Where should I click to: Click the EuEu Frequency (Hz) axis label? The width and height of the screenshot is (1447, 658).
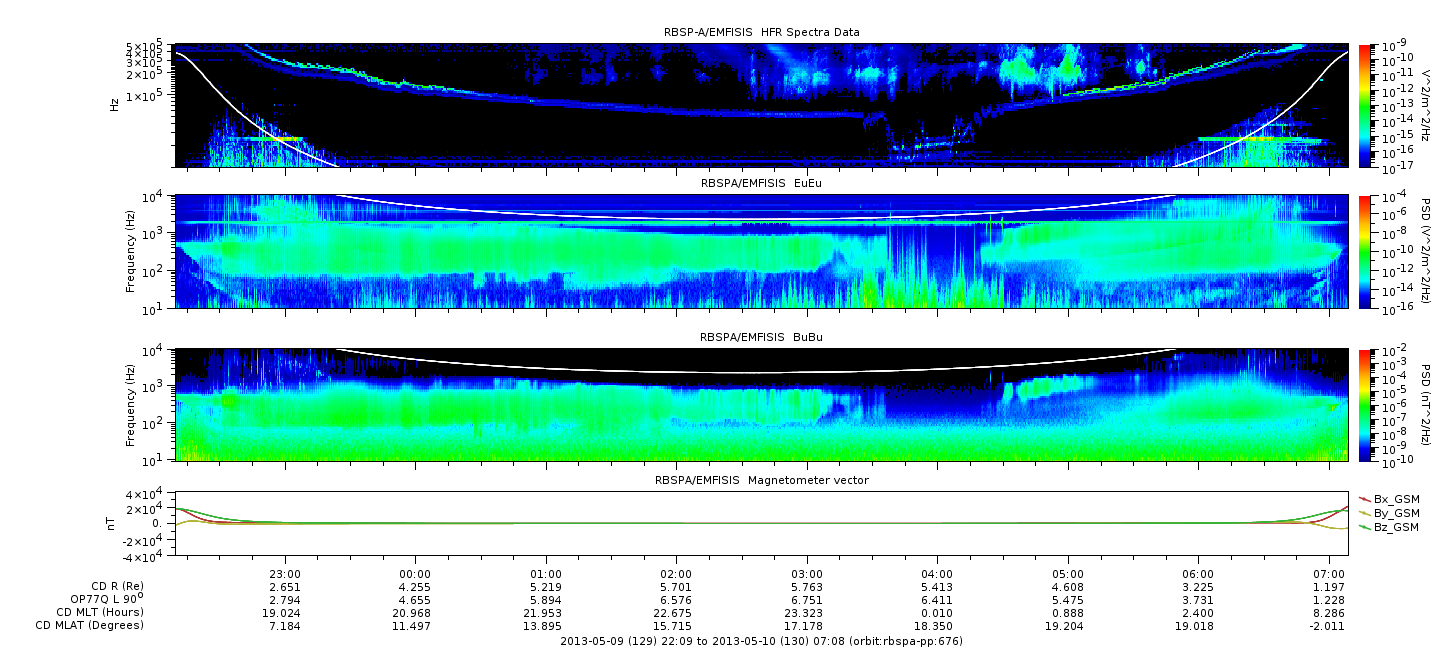132,251
